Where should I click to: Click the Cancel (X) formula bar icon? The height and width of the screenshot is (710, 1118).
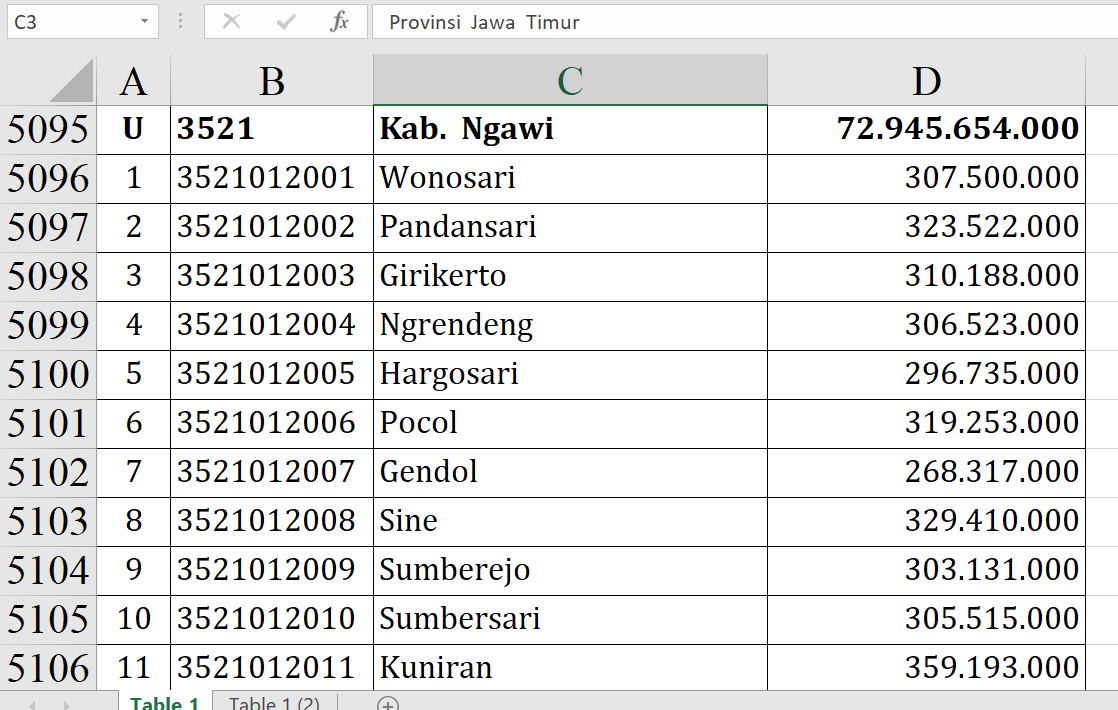(231, 22)
